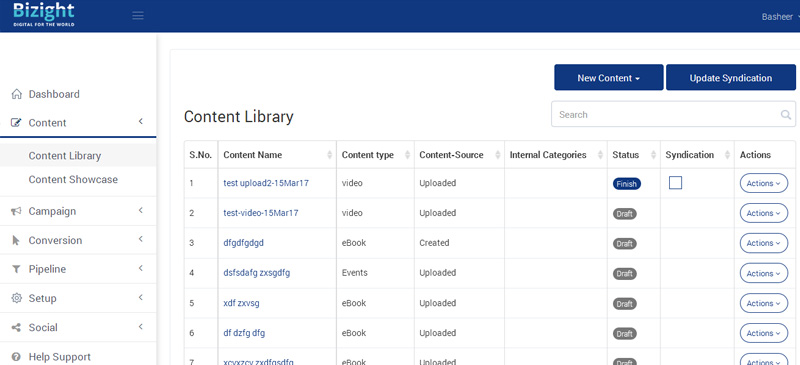Check syndication box for test upload2-15Mar17
800x365 pixels.
[676, 183]
